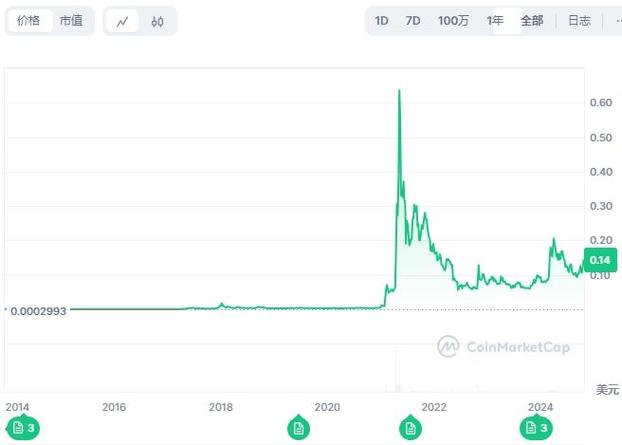Set time range to 7D
Screen dimensions: 622x445
[413, 21]
